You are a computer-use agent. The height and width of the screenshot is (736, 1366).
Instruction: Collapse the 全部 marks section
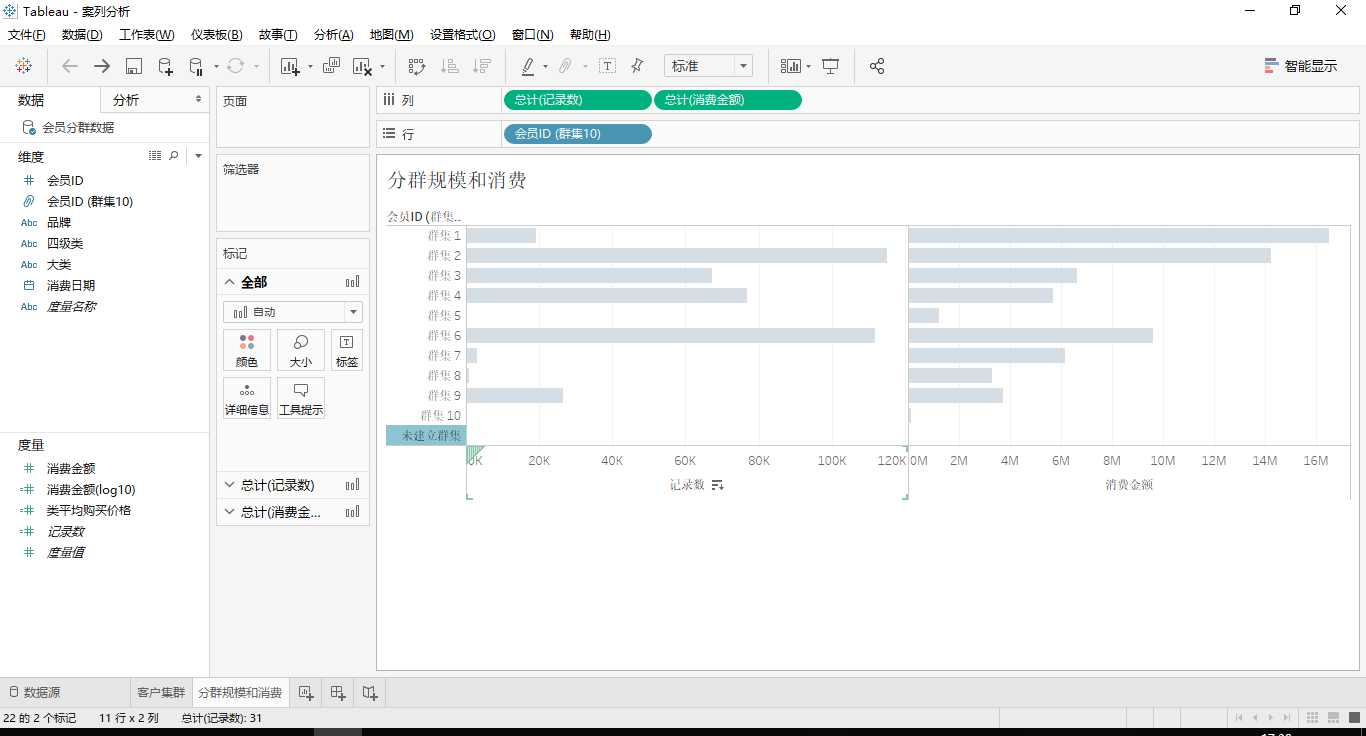click(x=229, y=283)
